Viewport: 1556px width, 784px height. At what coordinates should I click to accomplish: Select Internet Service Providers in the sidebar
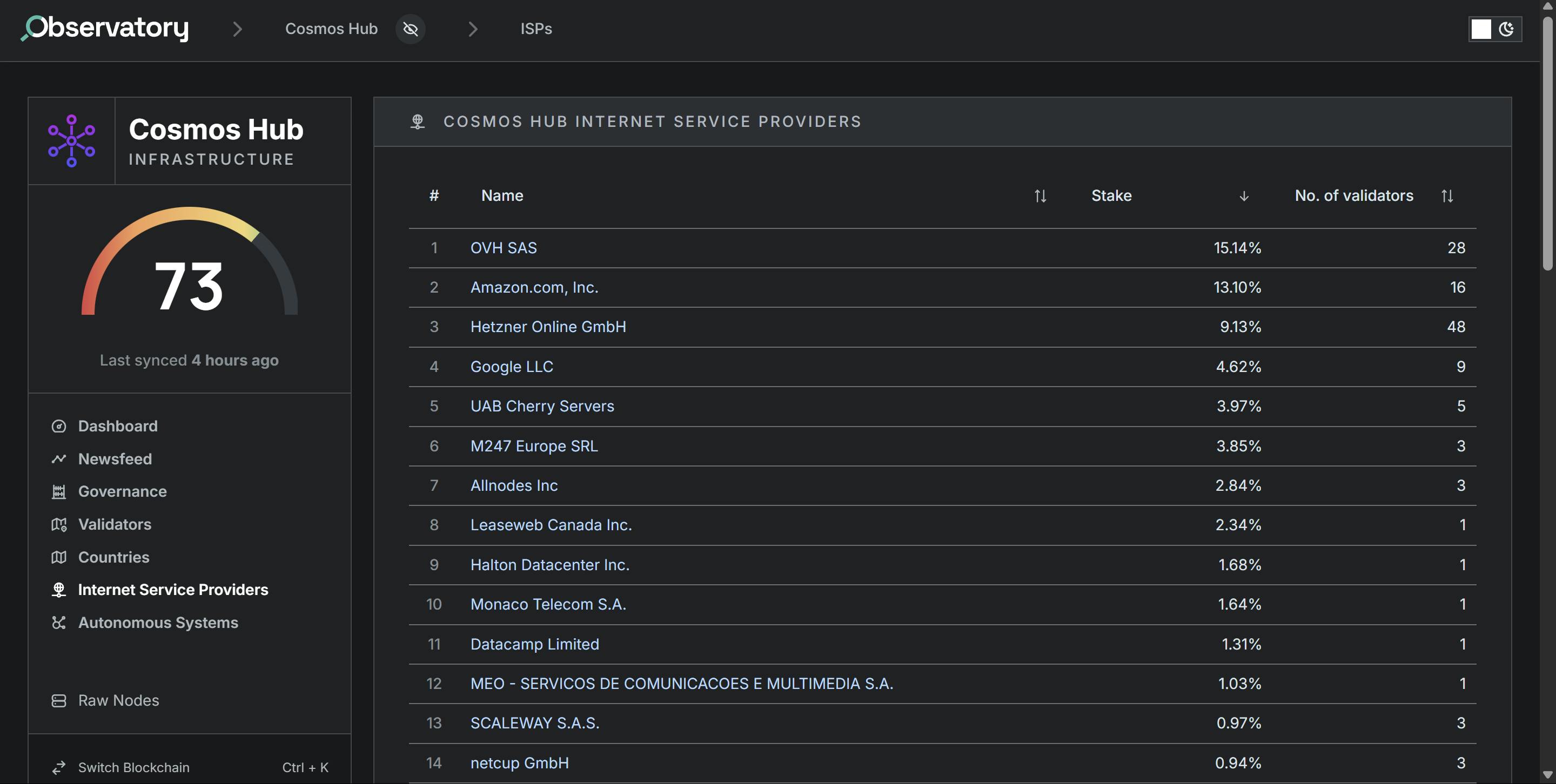click(x=173, y=590)
